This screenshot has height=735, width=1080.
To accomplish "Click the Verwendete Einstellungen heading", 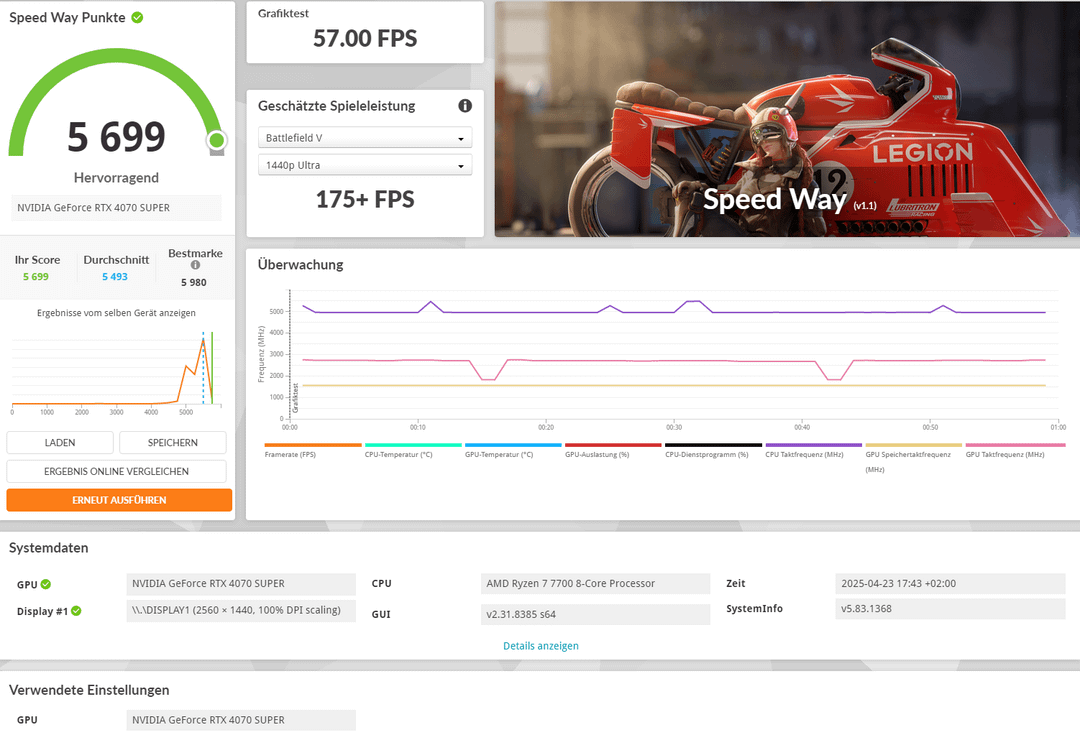I will pyautogui.click(x=89, y=690).
